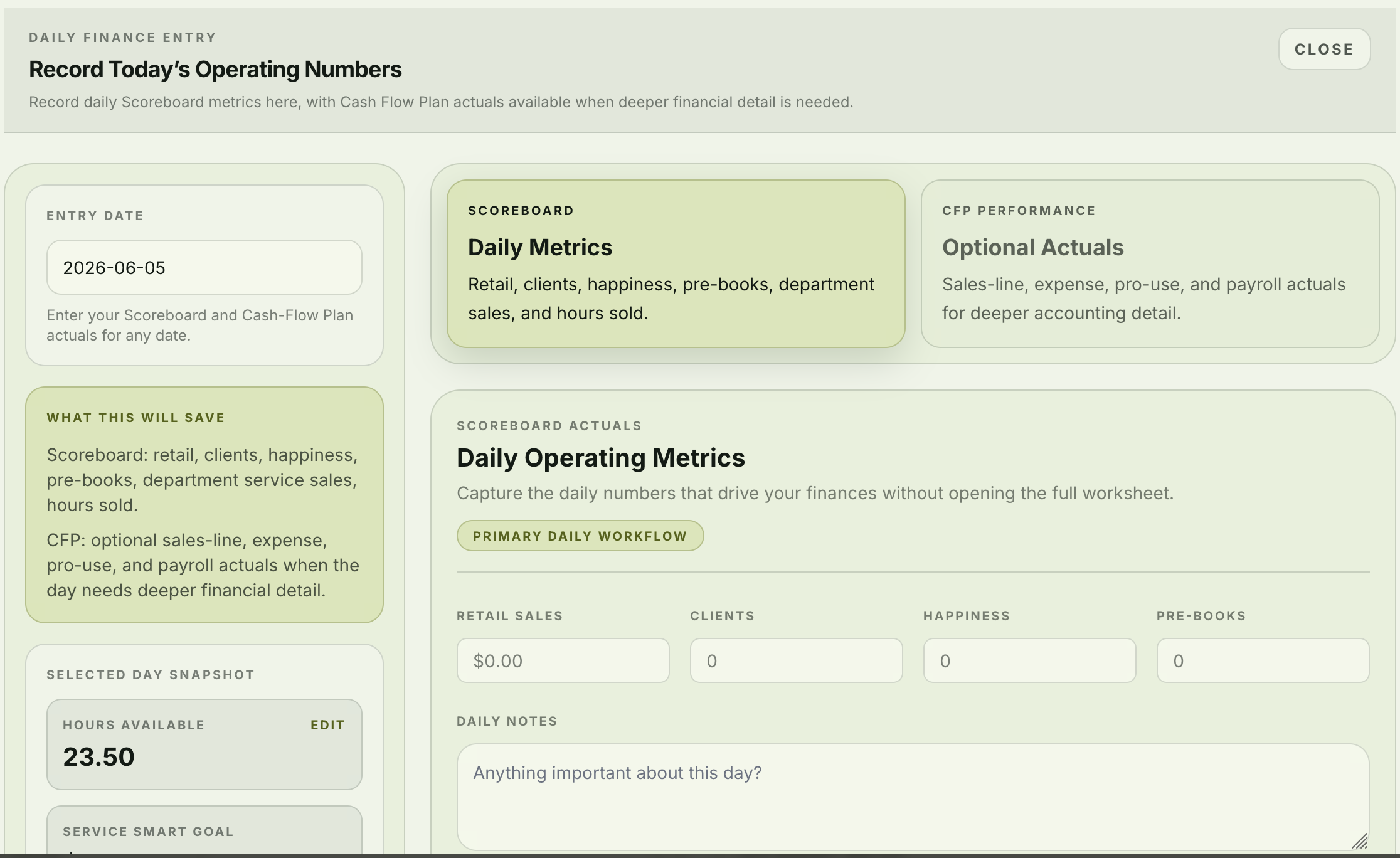Select the Scoreboard Daily Metrics tab

pos(676,263)
